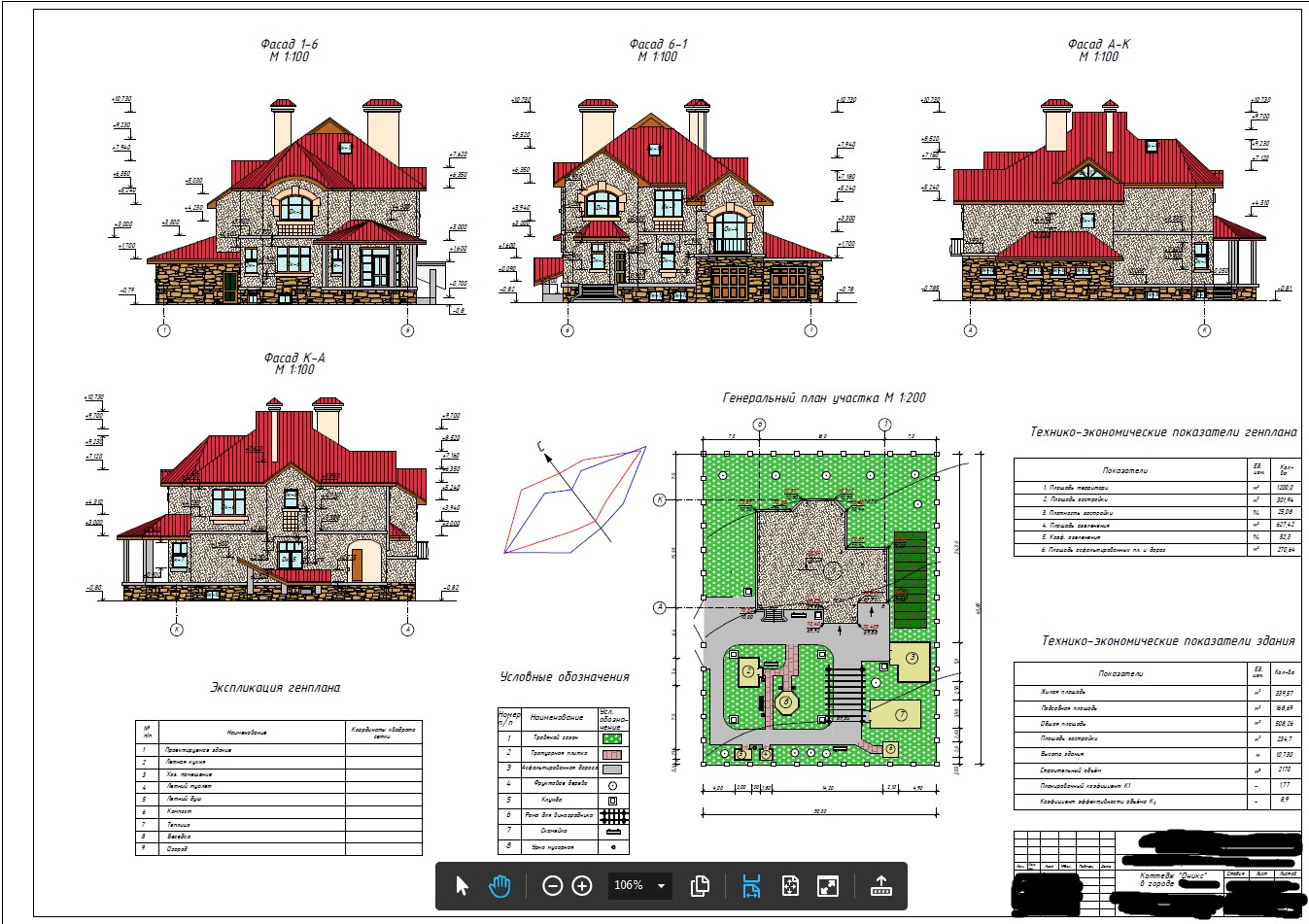The width and height of the screenshot is (1309, 924).
Task: Dock the floating toolbar
Action: click(x=880, y=885)
